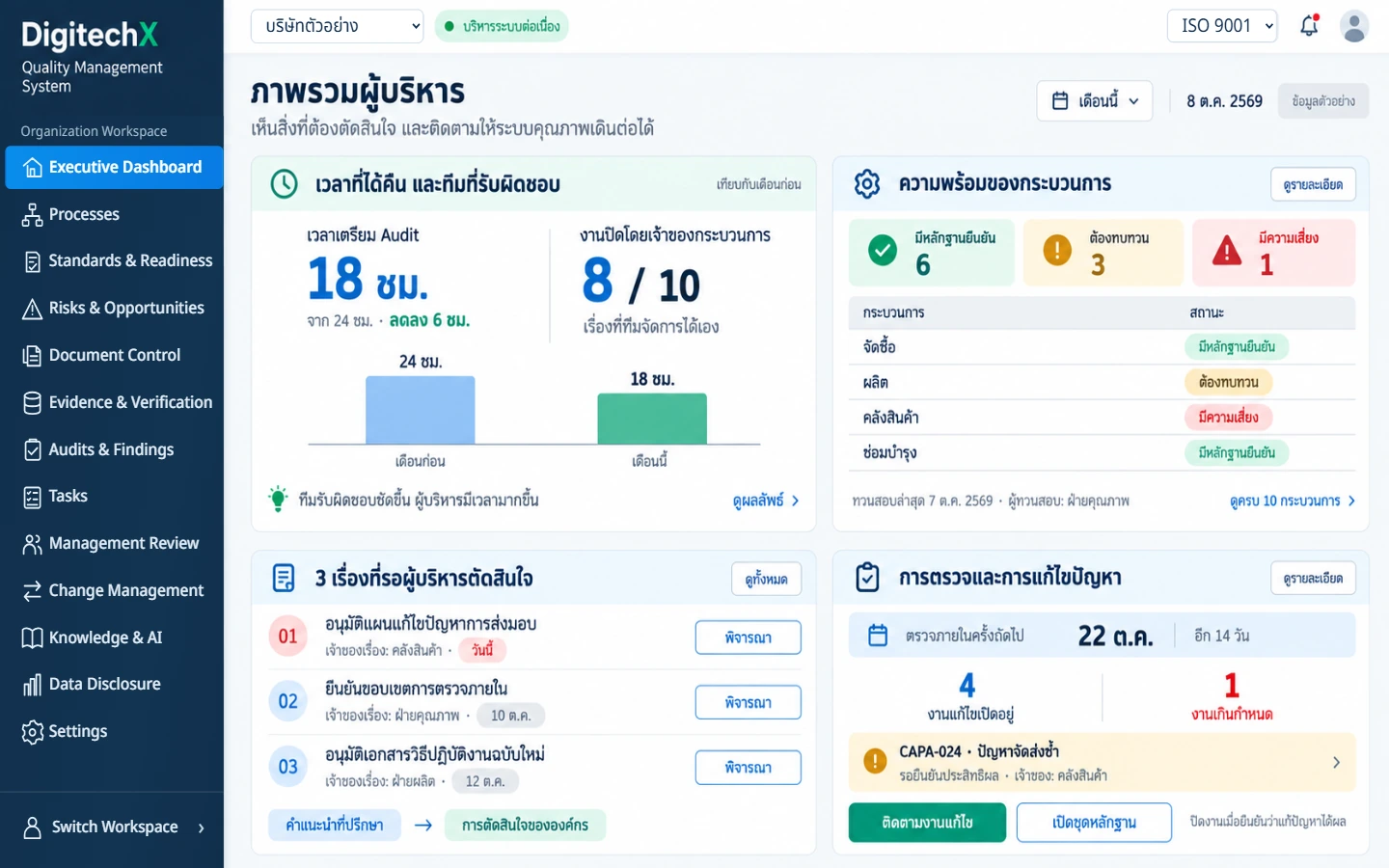Open Risks & Opportunities menu item
Viewport: 1389px width, 868px height.
112,308
